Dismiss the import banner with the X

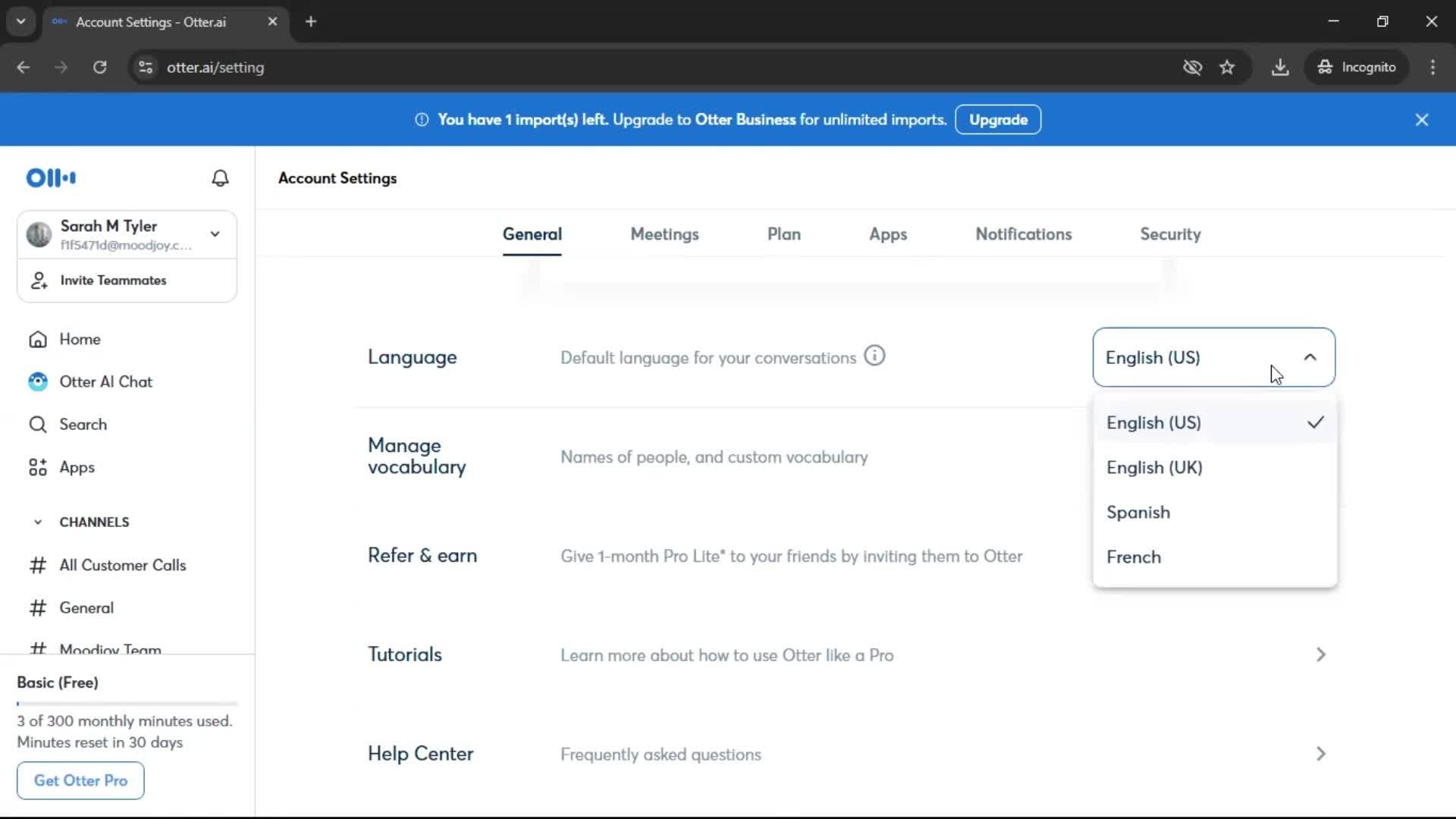point(1422,120)
